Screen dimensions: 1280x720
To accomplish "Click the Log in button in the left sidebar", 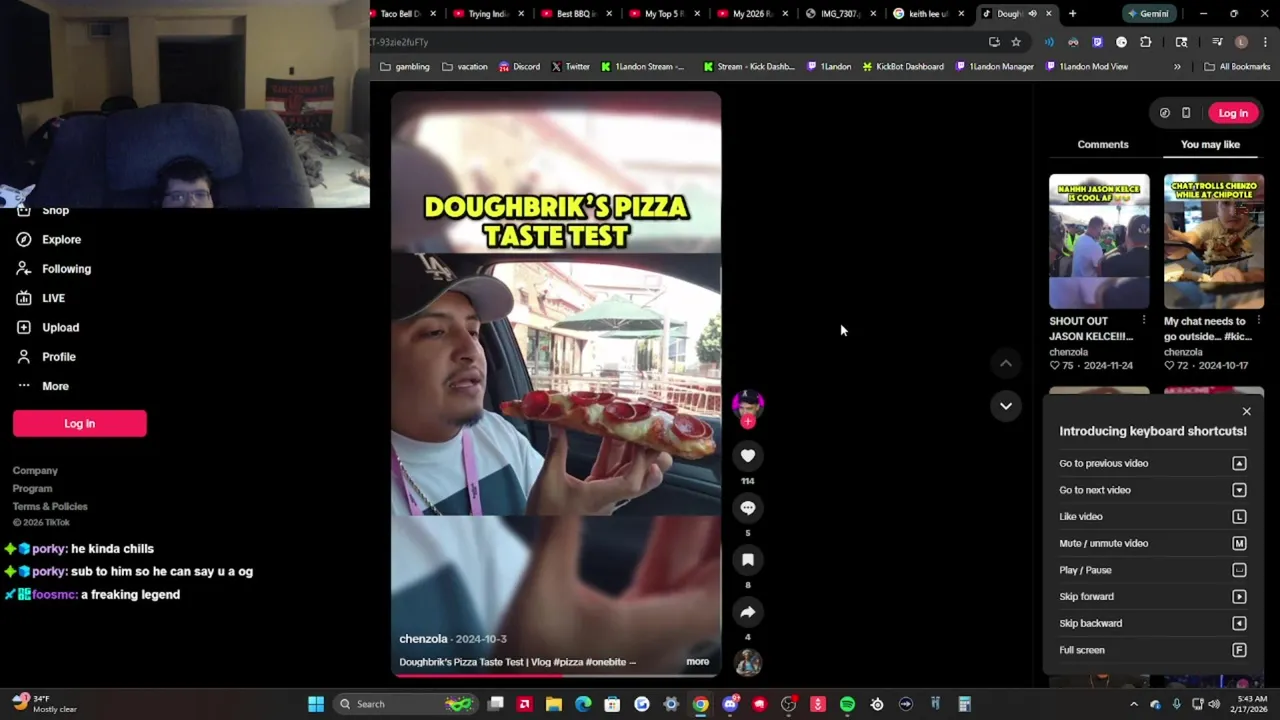I will (80, 423).
